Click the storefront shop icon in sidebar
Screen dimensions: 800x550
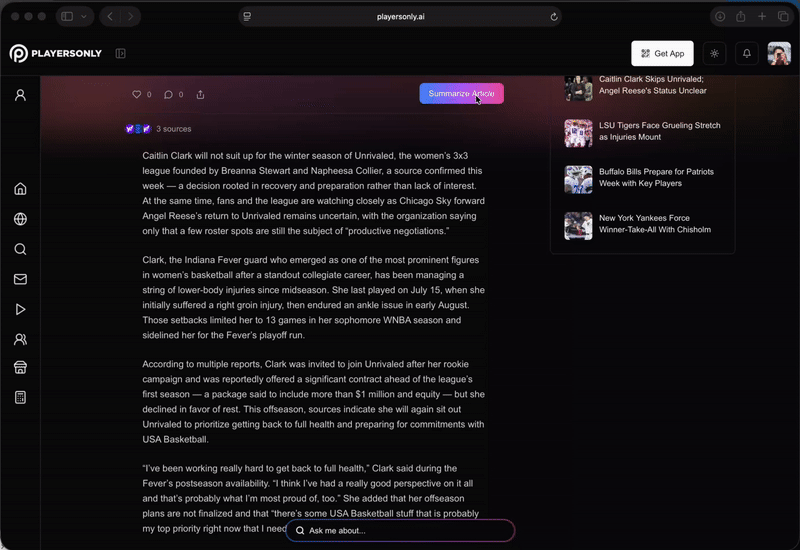(20, 368)
